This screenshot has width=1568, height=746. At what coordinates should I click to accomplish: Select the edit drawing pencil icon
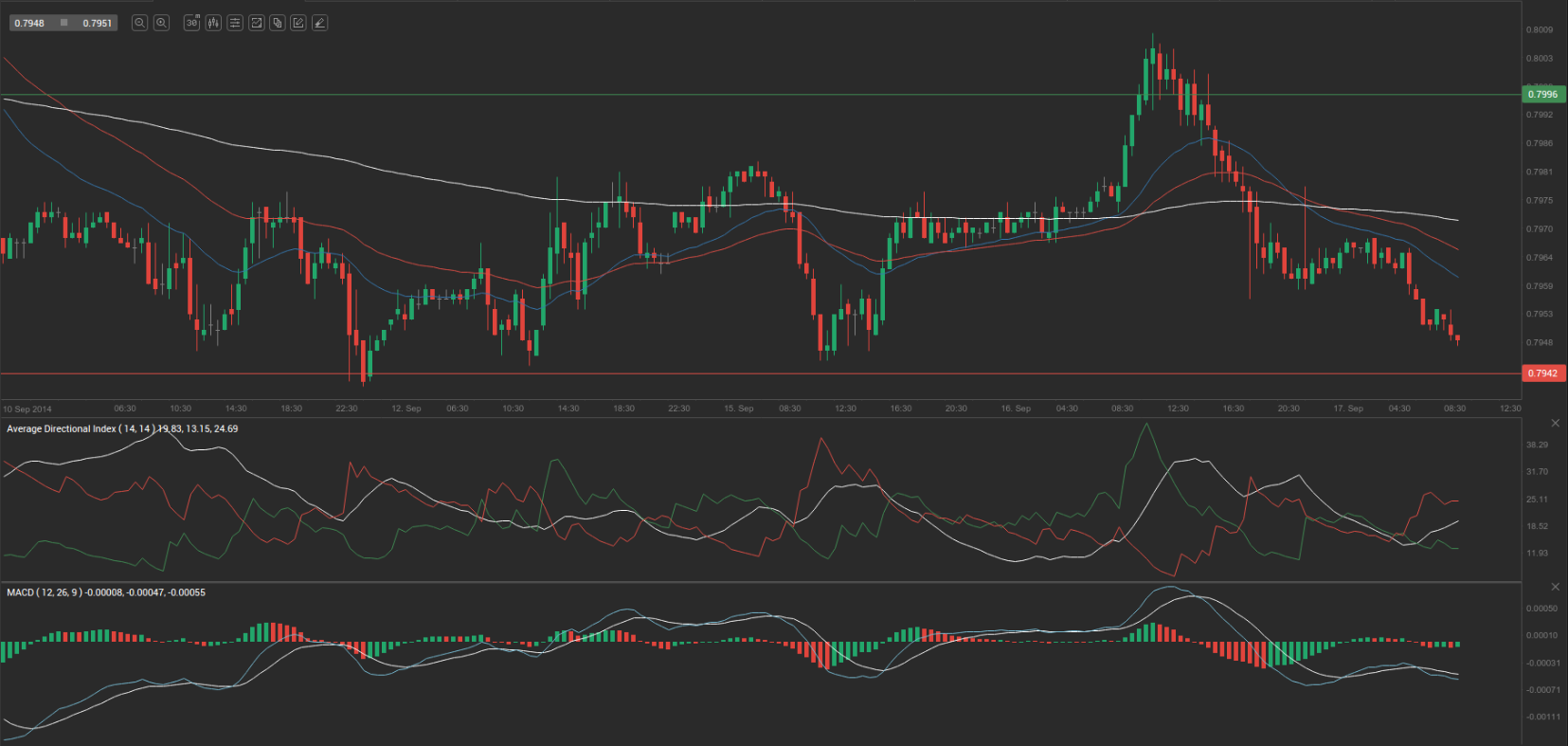(x=298, y=23)
